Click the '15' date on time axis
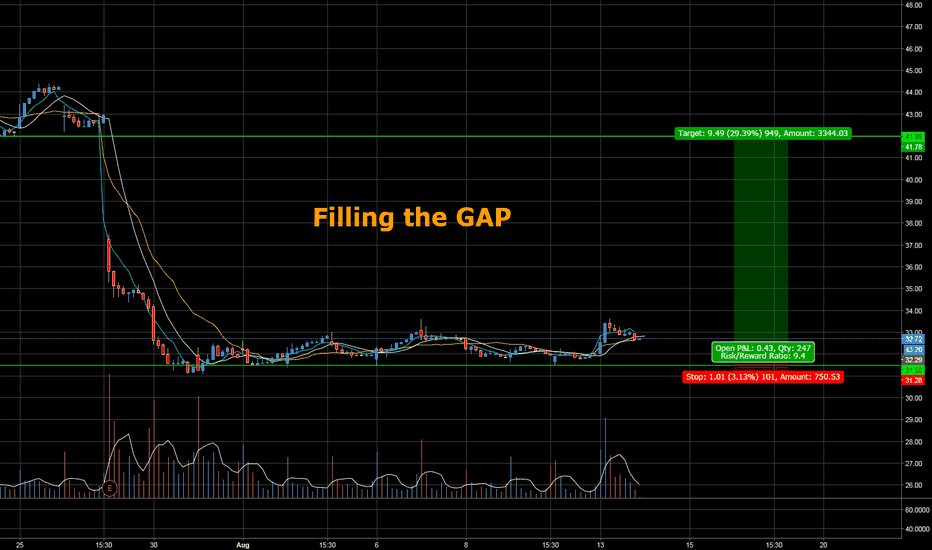The height and width of the screenshot is (550, 932). point(689,545)
